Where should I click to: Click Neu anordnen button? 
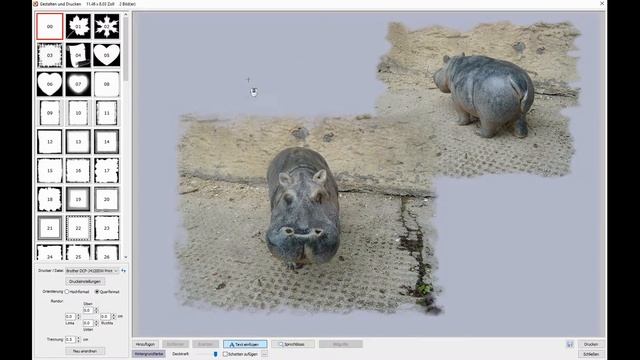click(85, 351)
